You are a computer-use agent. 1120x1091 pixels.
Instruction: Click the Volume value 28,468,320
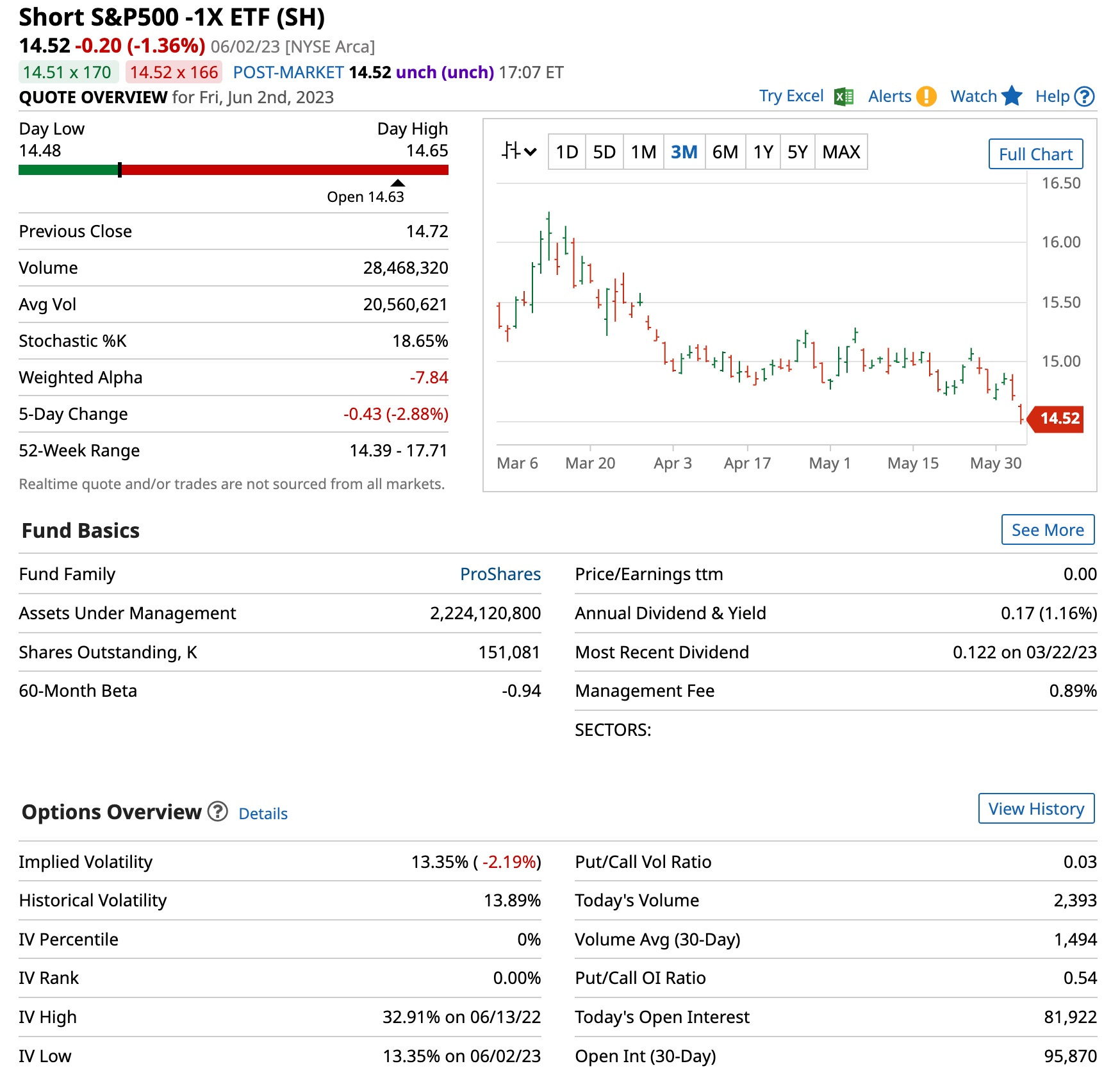(406, 268)
